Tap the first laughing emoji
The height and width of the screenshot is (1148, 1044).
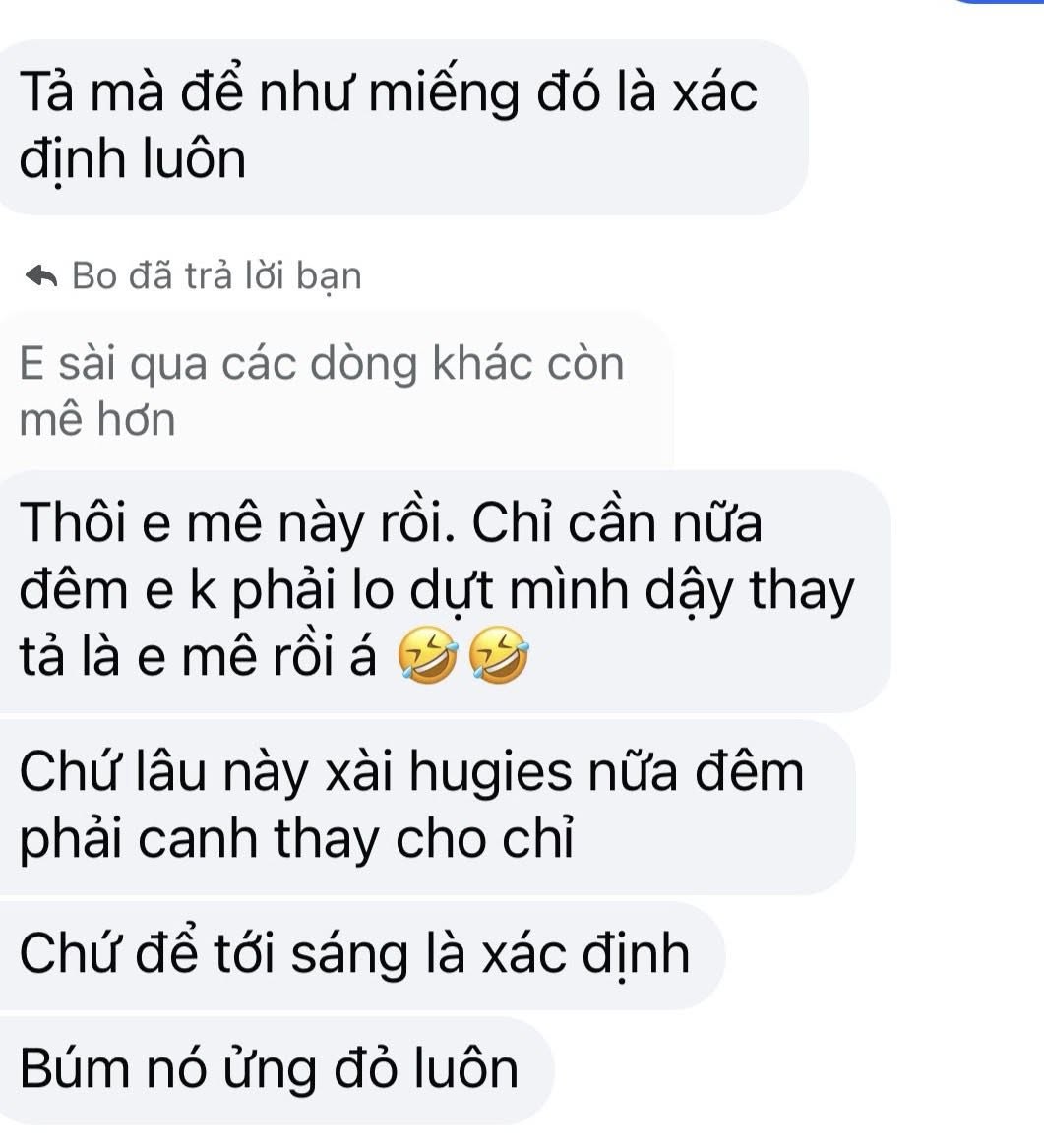tap(428, 654)
